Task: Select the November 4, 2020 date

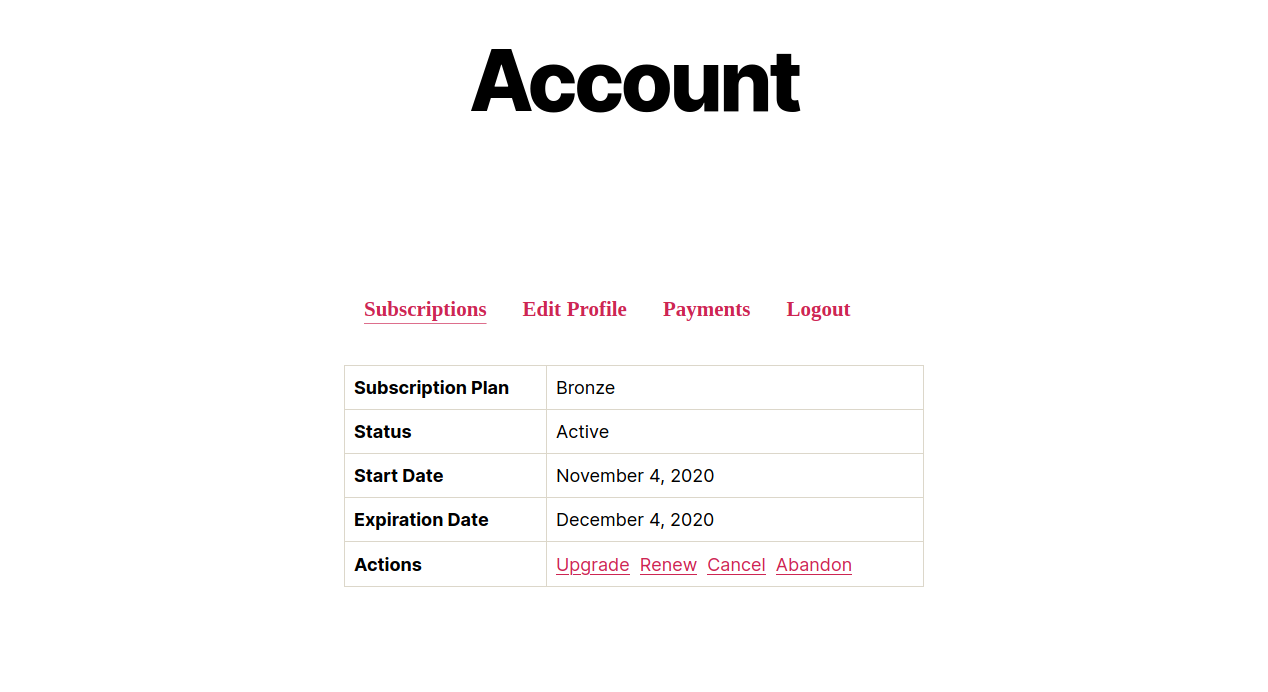Action: 635,476
